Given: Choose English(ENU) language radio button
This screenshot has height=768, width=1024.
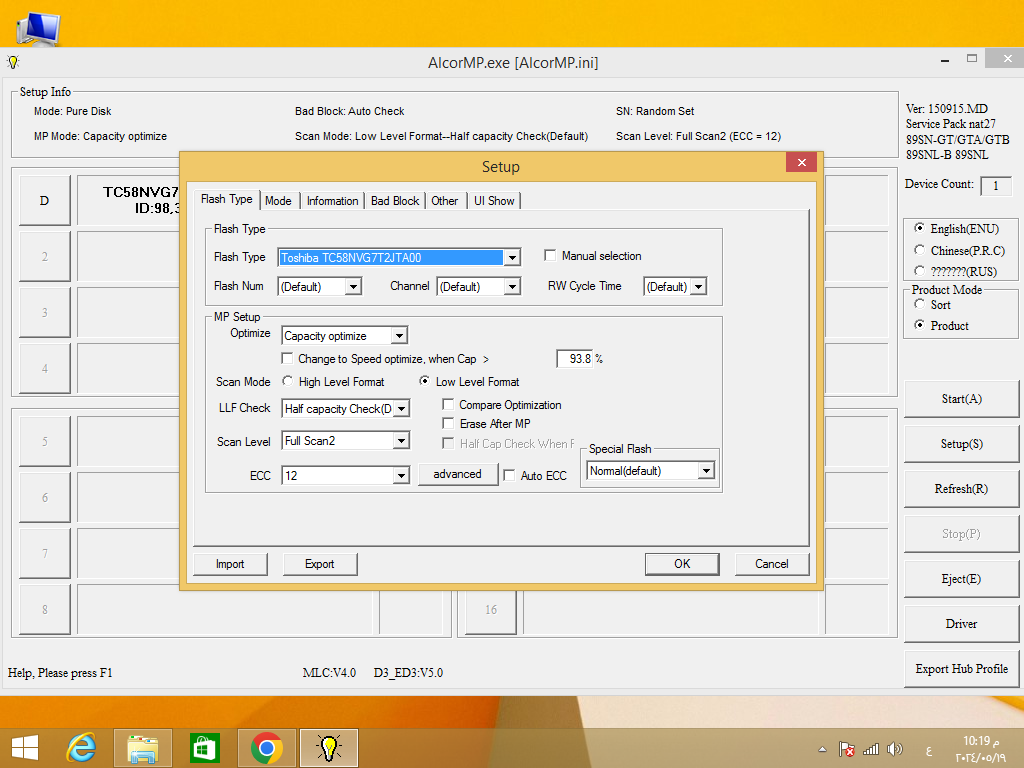Looking at the screenshot, I should pos(920,228).
